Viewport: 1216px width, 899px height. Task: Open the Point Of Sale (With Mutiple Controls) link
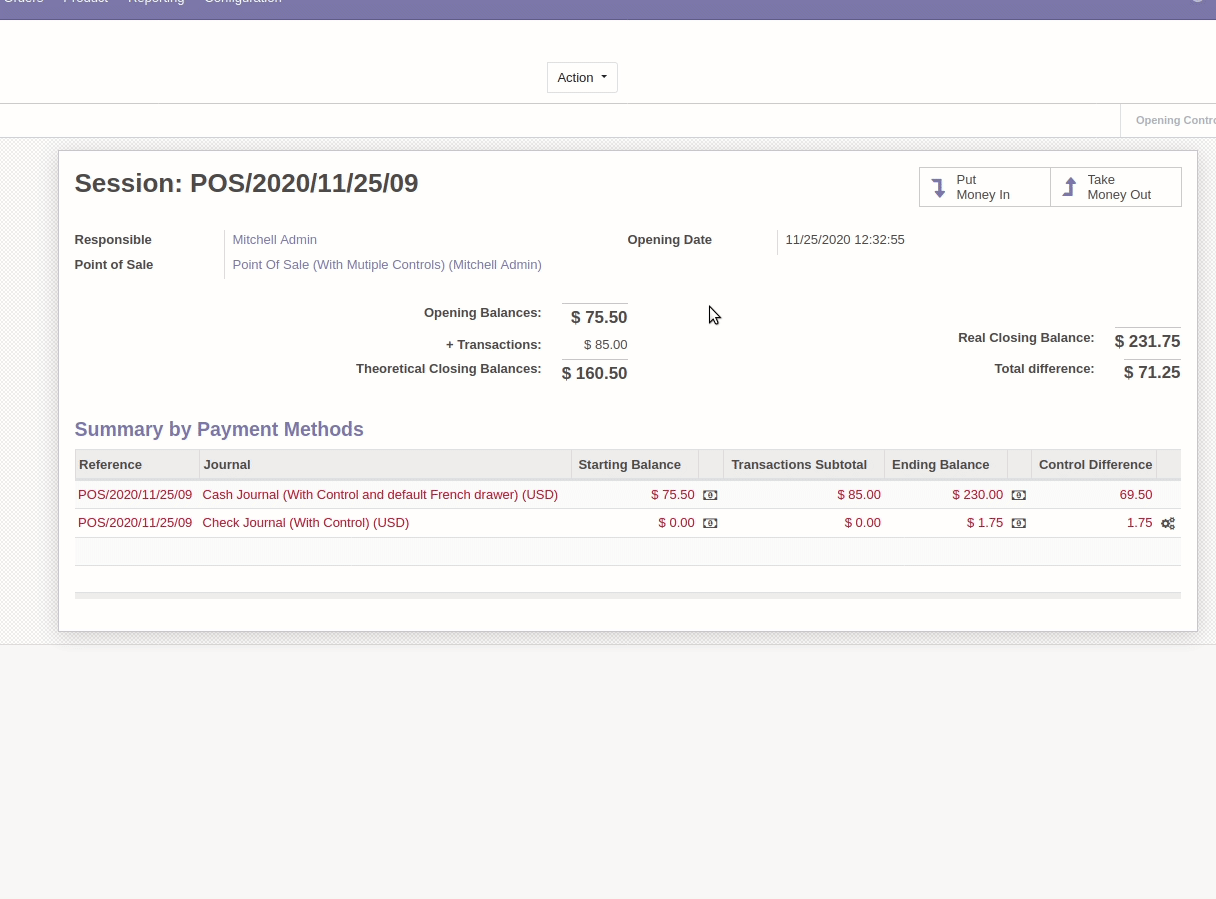tap(387, 264)
